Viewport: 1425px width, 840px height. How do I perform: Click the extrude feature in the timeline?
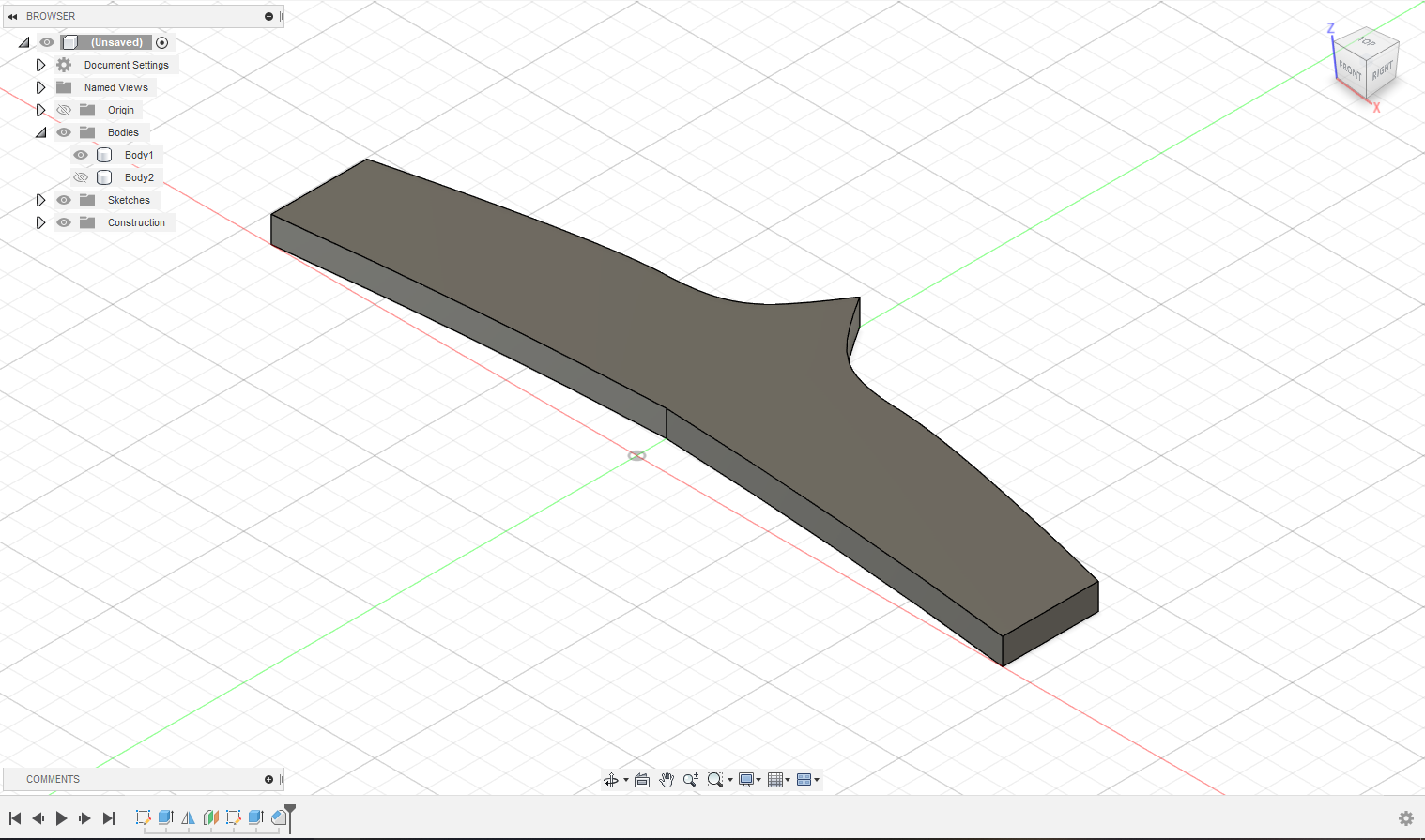click(165, 817)
